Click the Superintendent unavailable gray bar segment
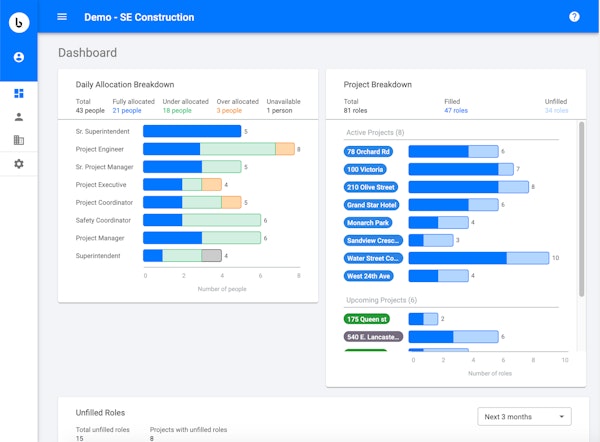Image resolution: width=600 pixels, height=442 pixels. [211, 256]
